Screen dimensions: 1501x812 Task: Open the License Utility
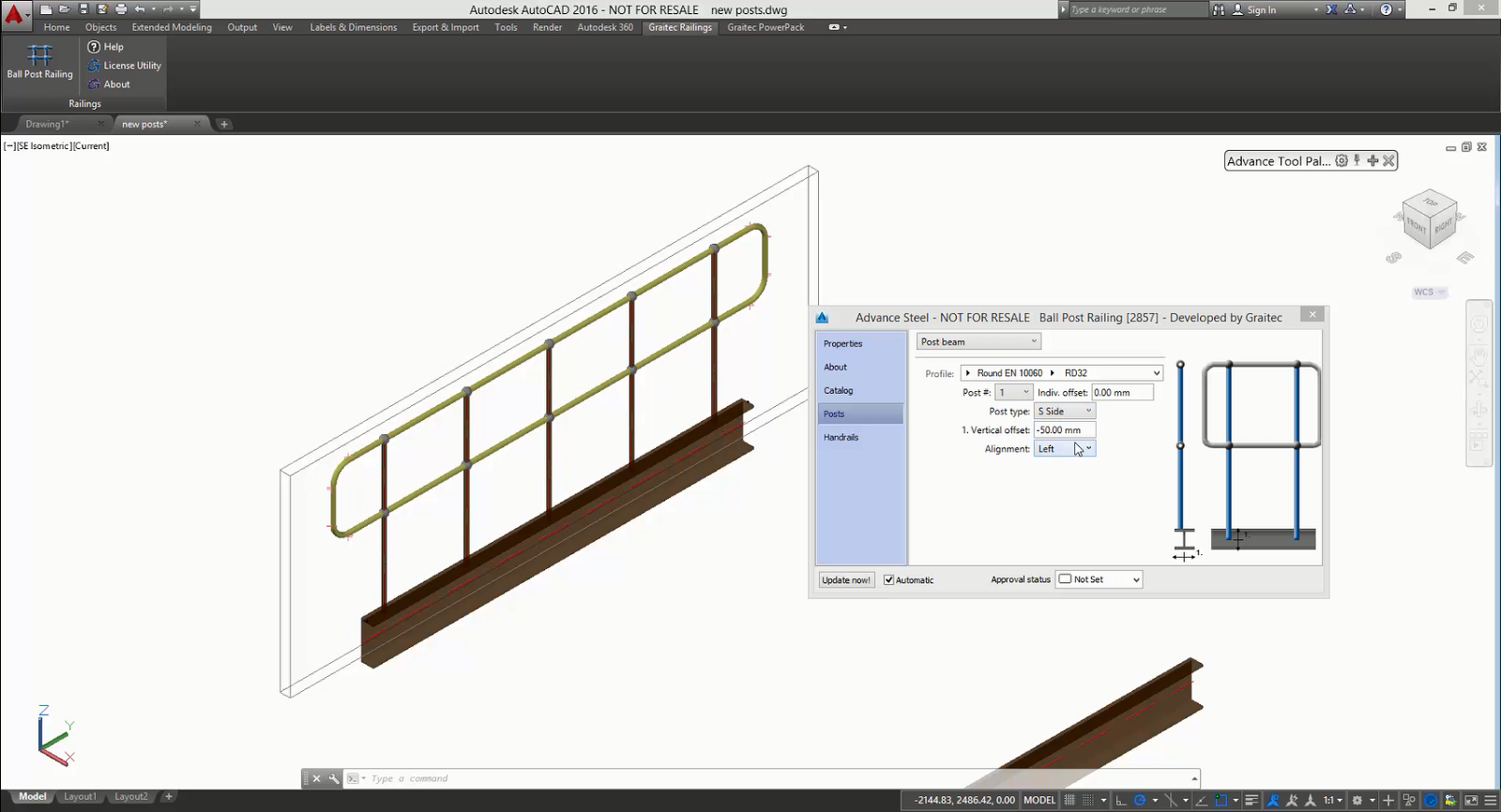tap(124, 66)
